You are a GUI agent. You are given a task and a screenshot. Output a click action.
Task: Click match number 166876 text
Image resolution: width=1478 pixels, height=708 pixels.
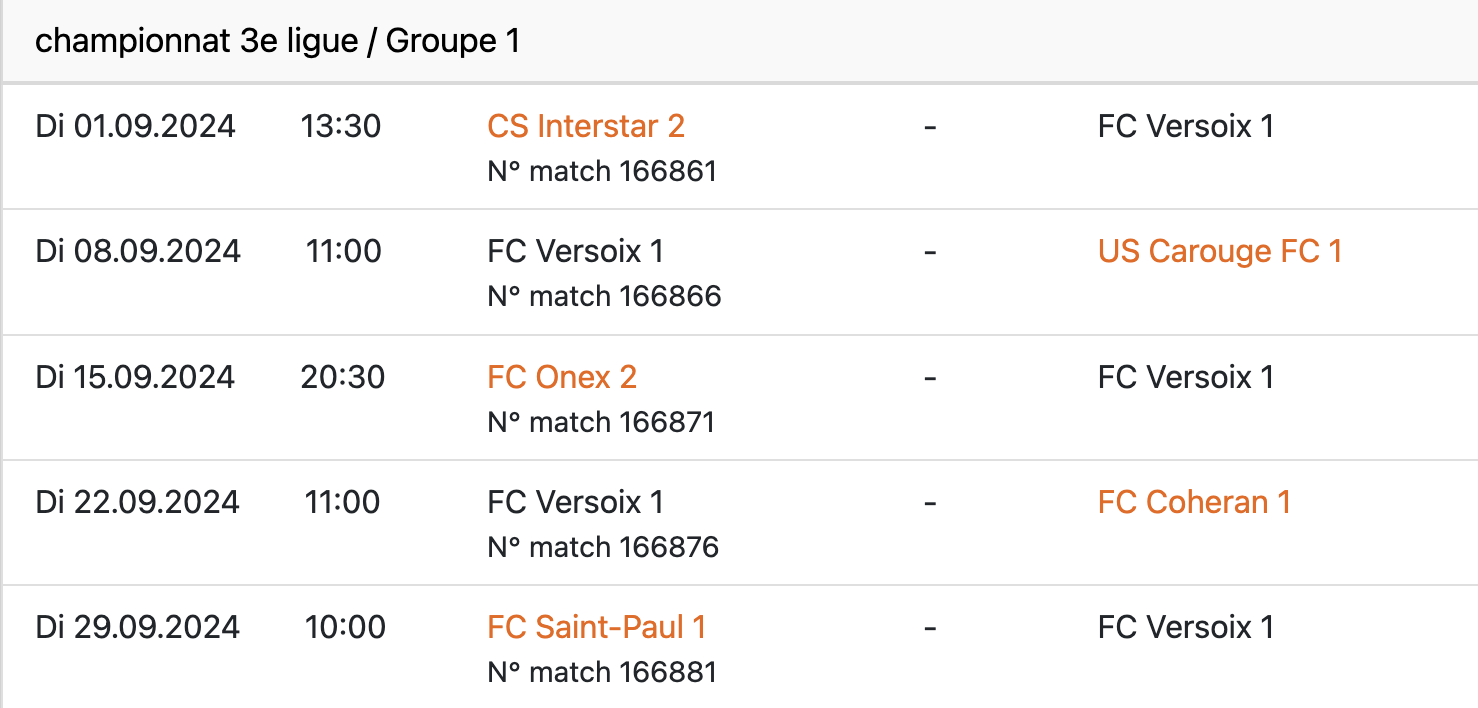(x=603, y=547)
